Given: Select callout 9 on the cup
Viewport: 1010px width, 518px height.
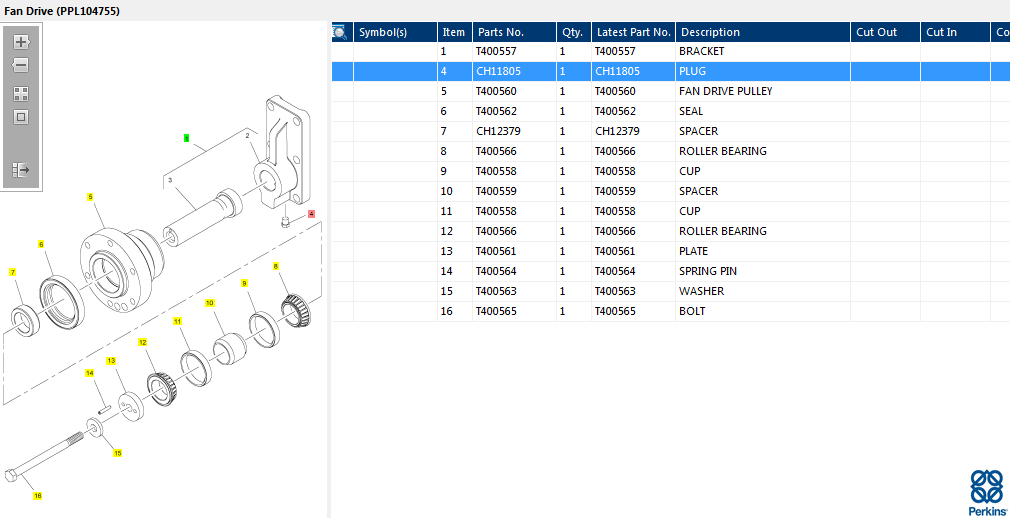Looking at the screenshot, I should (x=244, y=283).
